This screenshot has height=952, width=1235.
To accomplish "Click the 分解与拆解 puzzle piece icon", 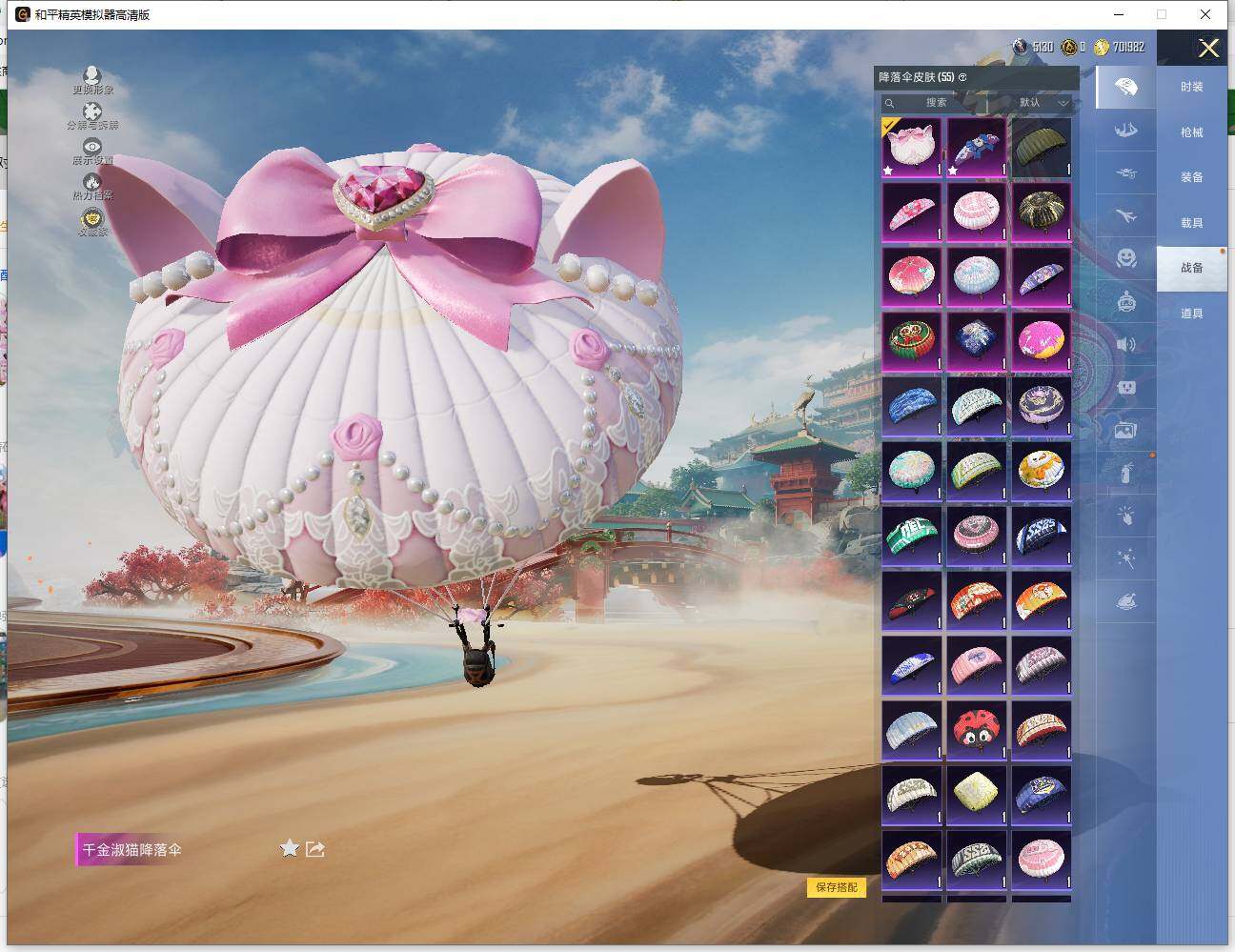I will coord(91,113).
